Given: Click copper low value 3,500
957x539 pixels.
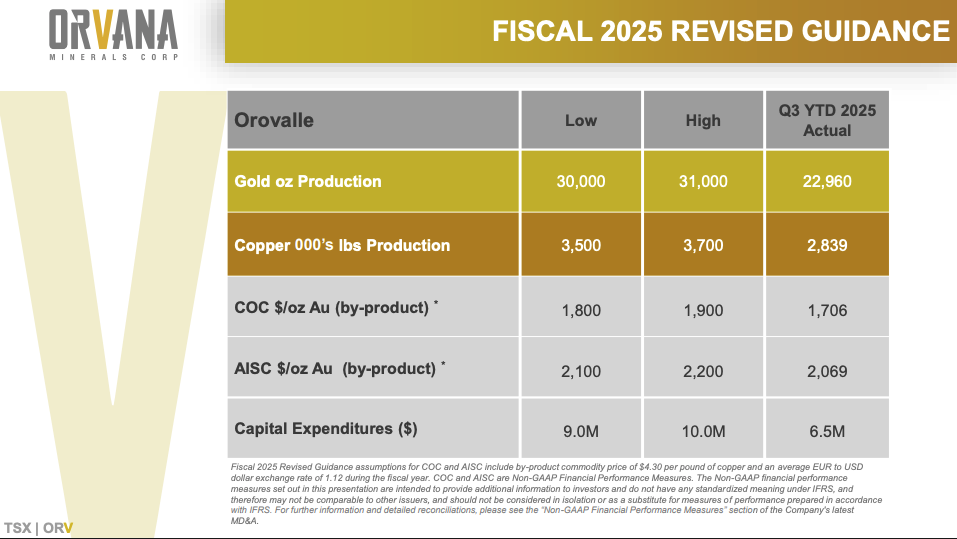Looking at the screenshot, I should point(580,245).
